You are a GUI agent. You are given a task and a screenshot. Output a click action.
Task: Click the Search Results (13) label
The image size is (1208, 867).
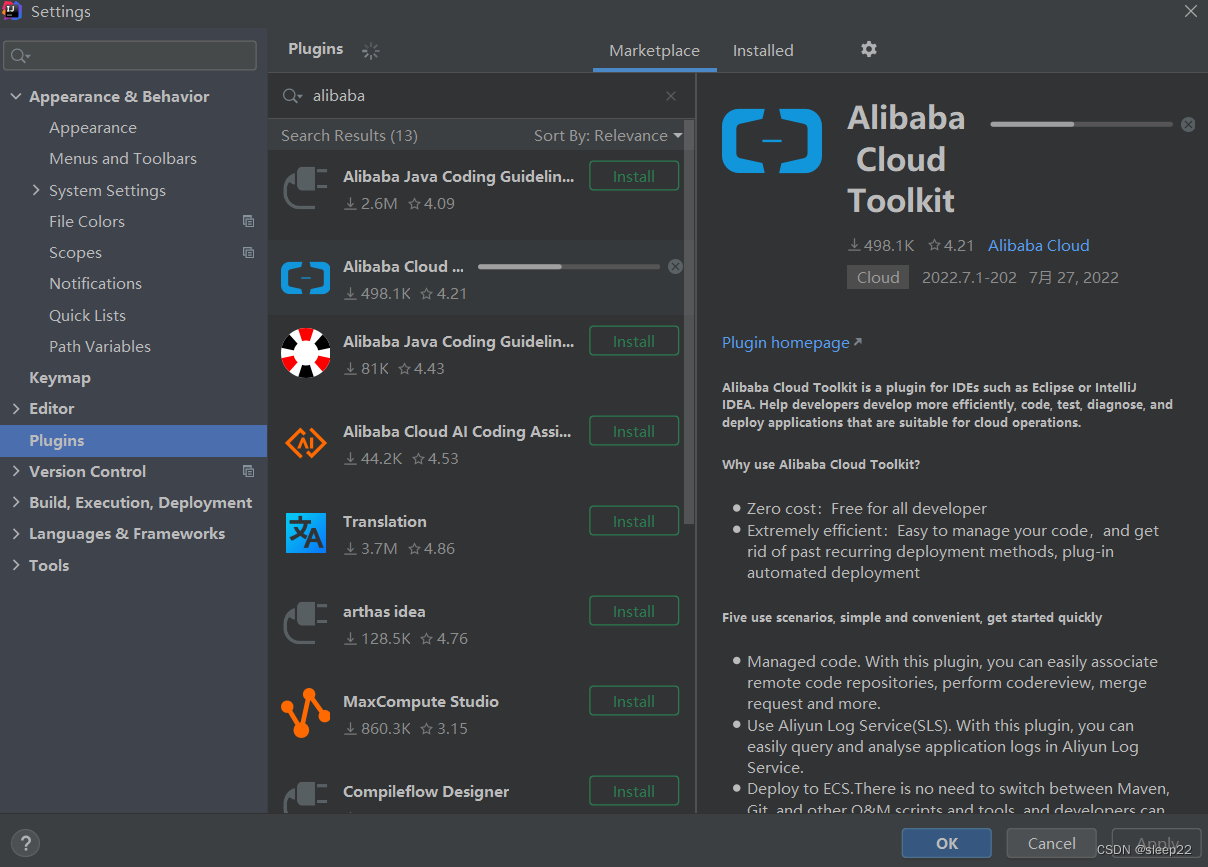point(349,136)
